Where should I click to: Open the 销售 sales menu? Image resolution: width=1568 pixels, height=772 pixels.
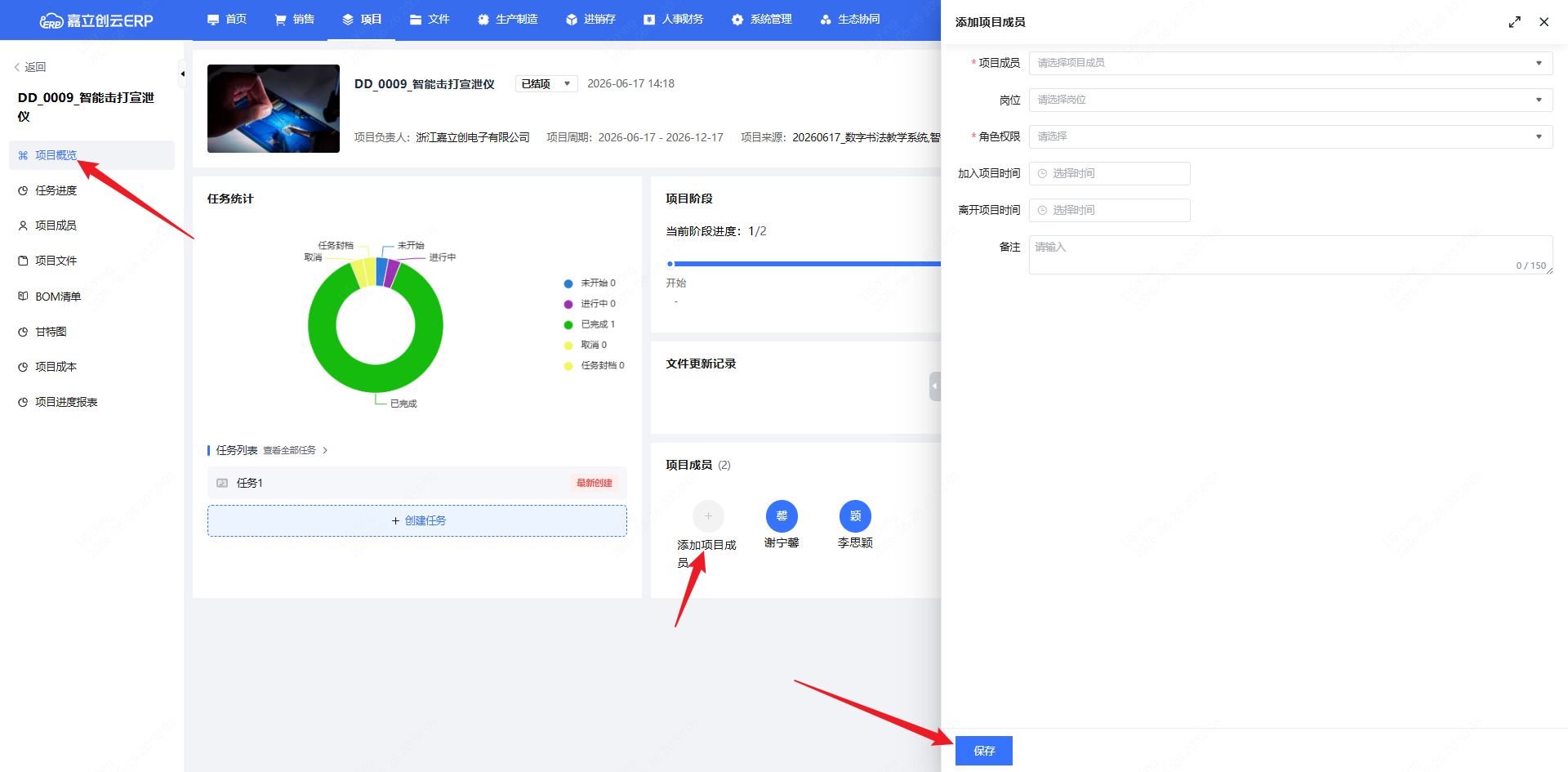pyautogui.click(x=295, y=20)
